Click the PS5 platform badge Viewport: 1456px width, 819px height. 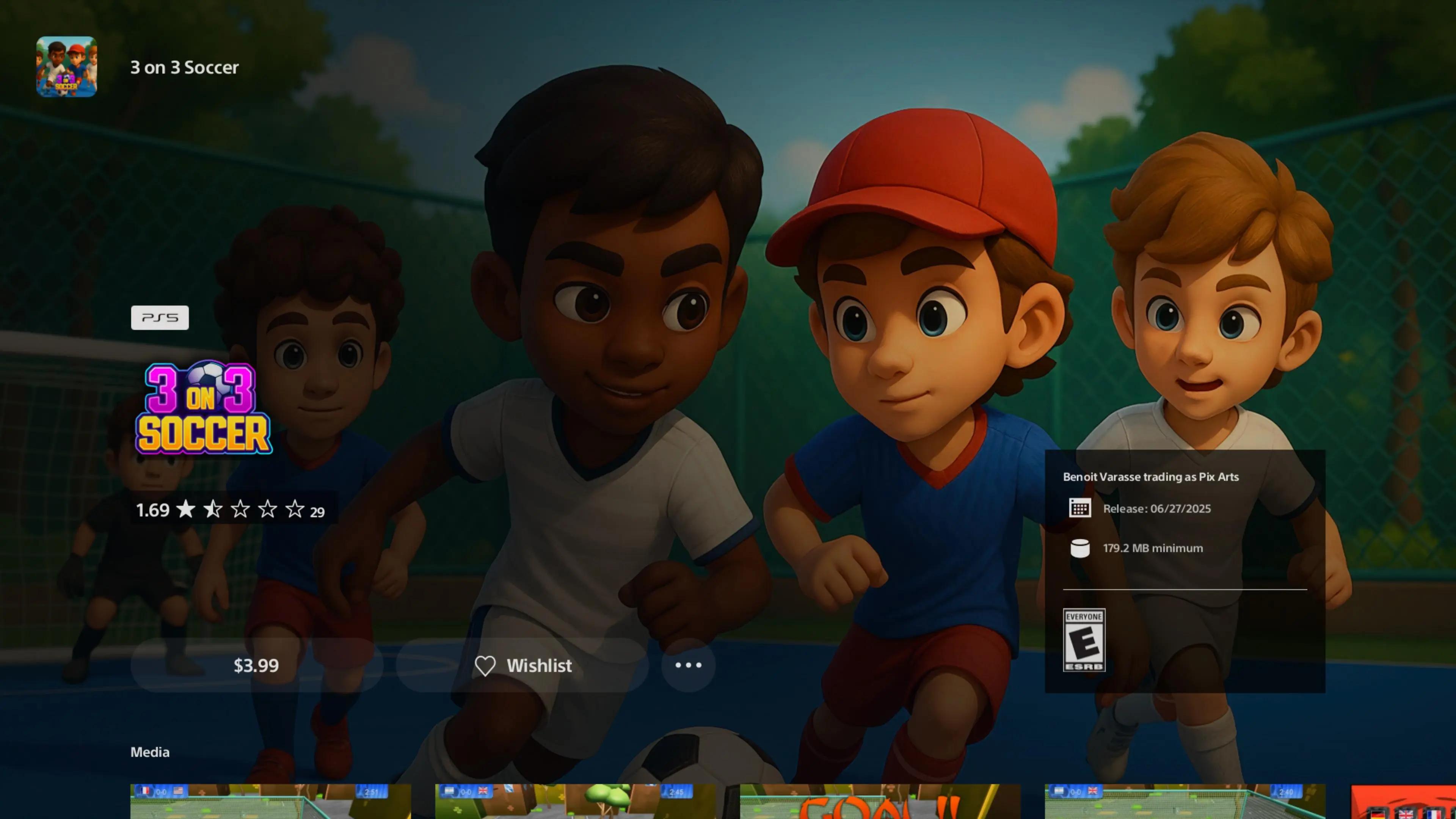[160, 318]
